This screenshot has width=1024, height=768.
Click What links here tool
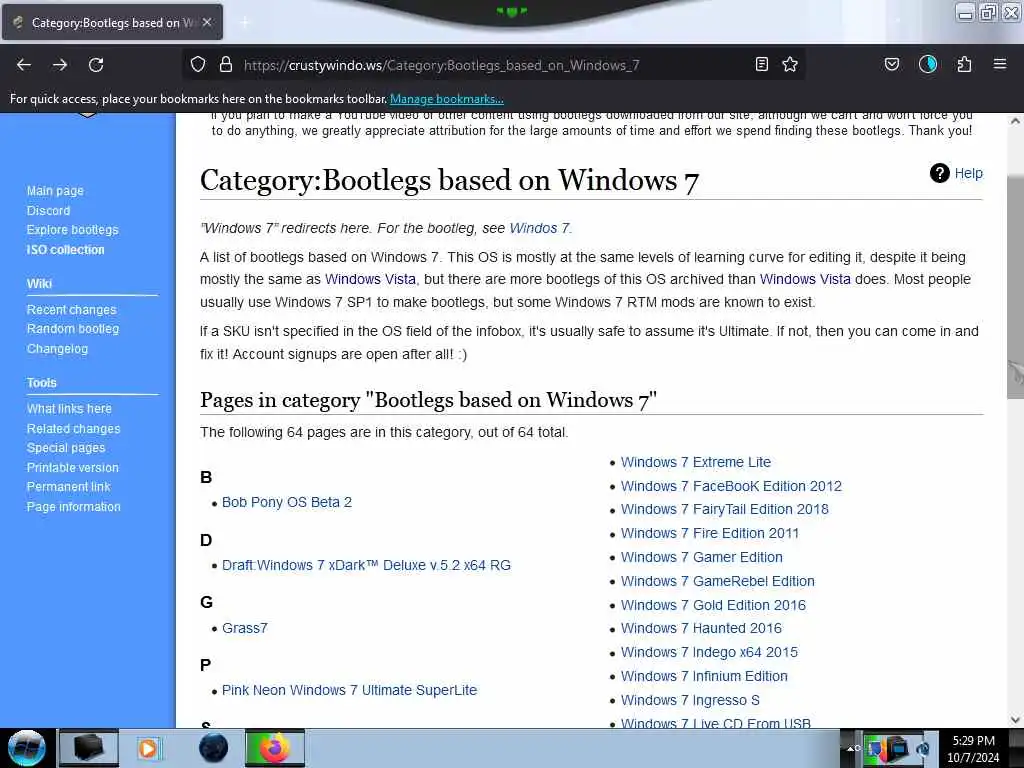pos(69,408)
